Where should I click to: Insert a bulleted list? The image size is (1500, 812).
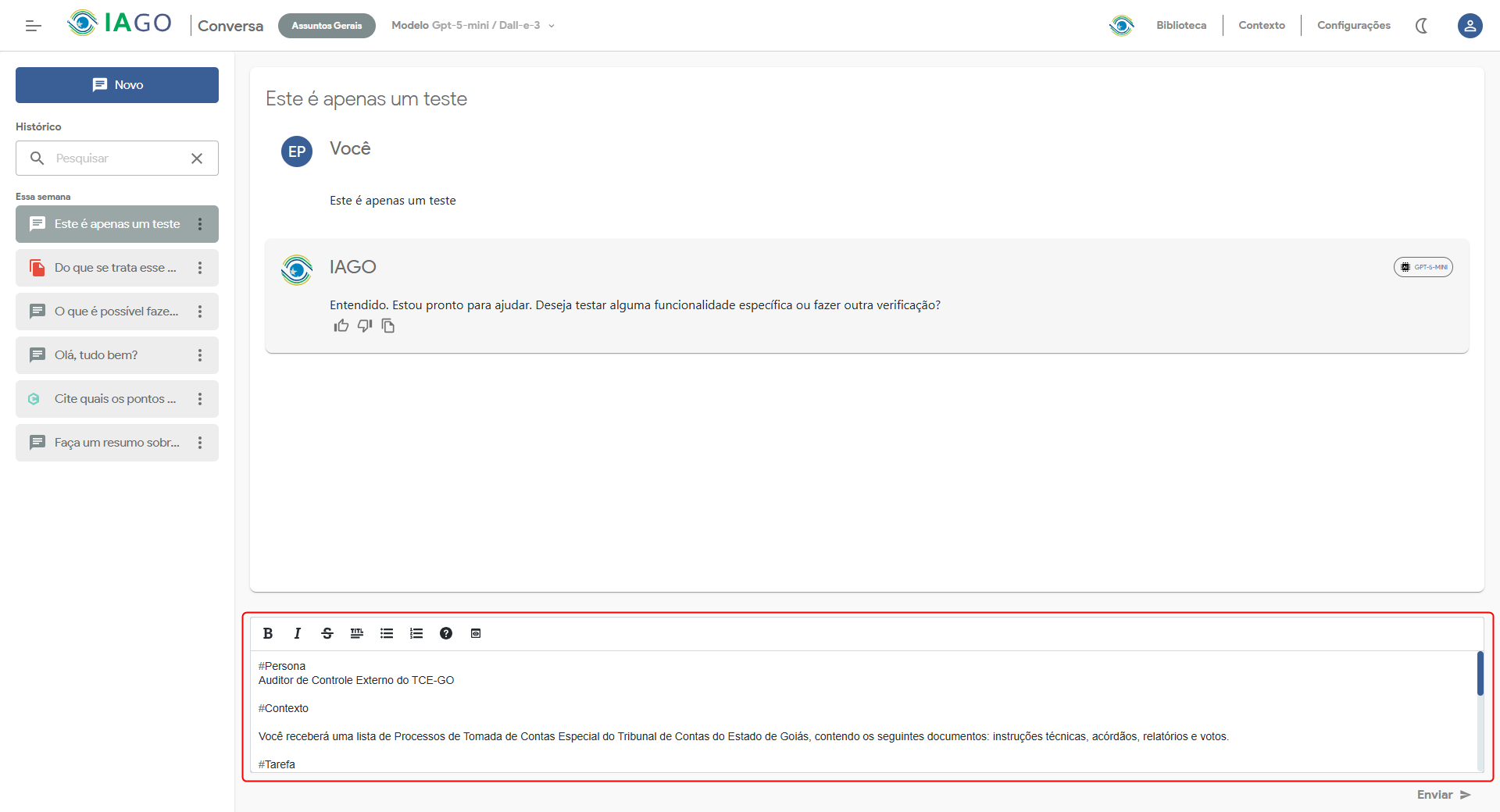[387, 633]
